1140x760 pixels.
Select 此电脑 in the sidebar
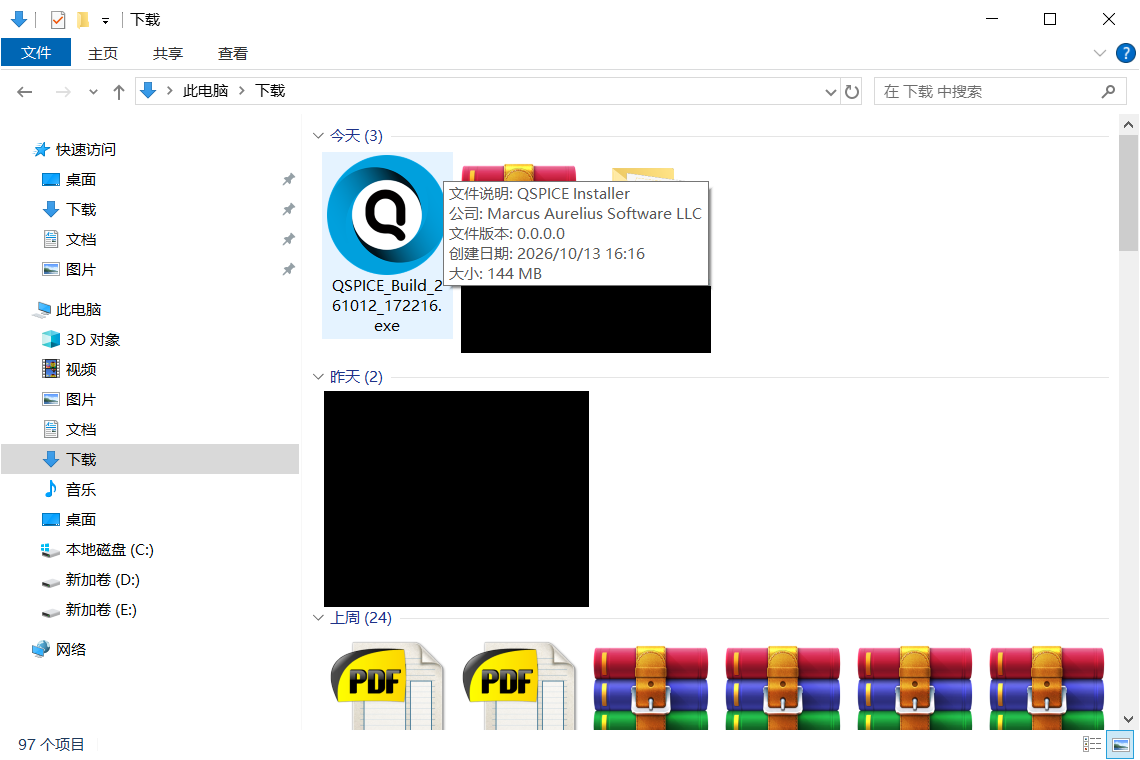point(67,310)
